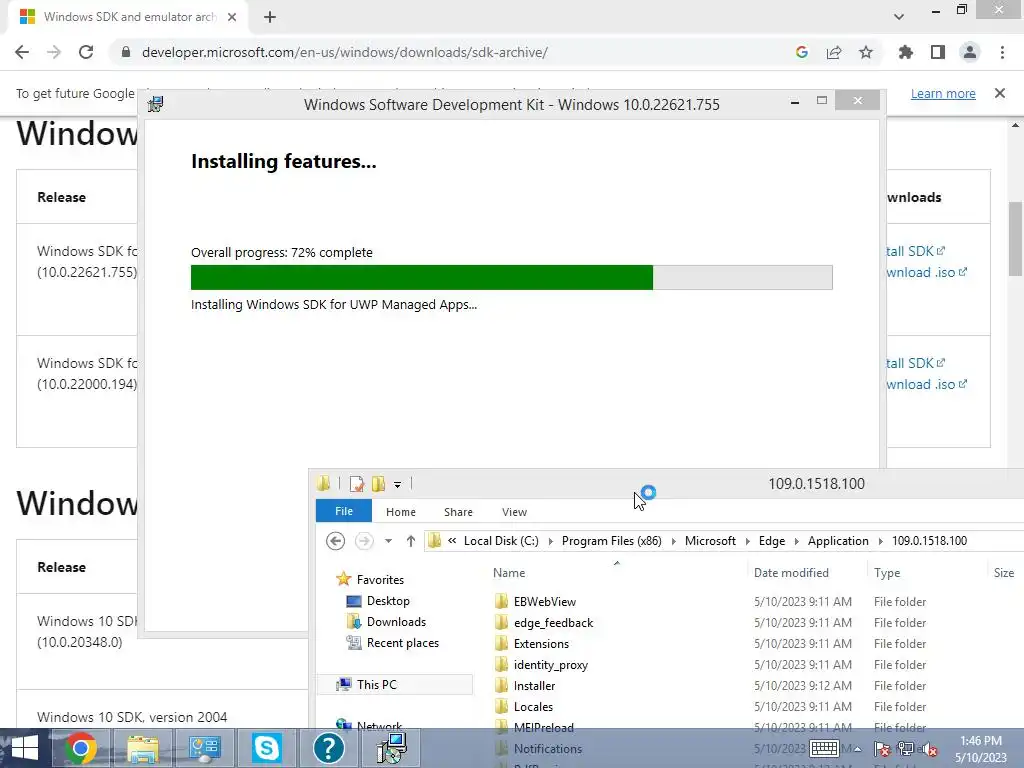1024x768 pixels.
Task: Click New folder icon in Explorer quick access toolbar
Action: tap(378, 484)
